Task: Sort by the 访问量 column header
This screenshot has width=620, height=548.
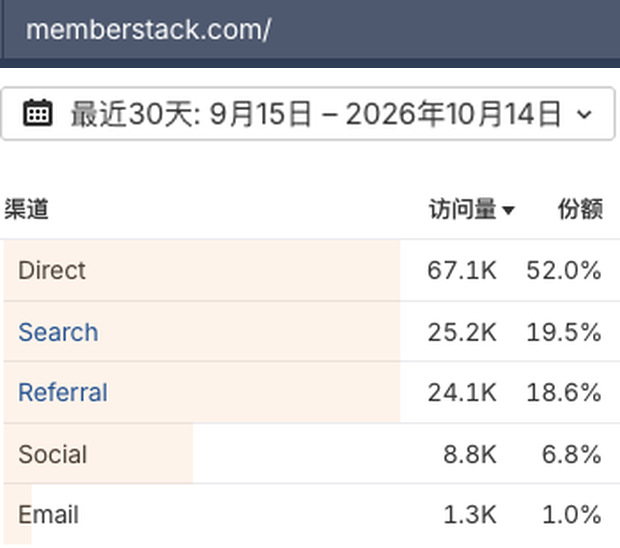Action: tap(463, 209)
